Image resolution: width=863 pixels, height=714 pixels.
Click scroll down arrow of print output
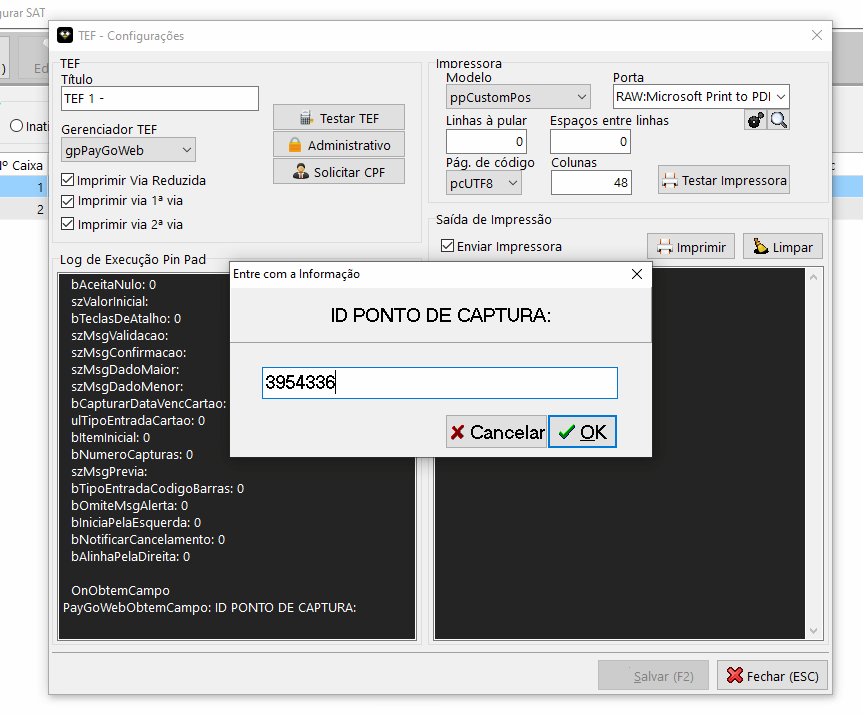click(x=813, y=631)
